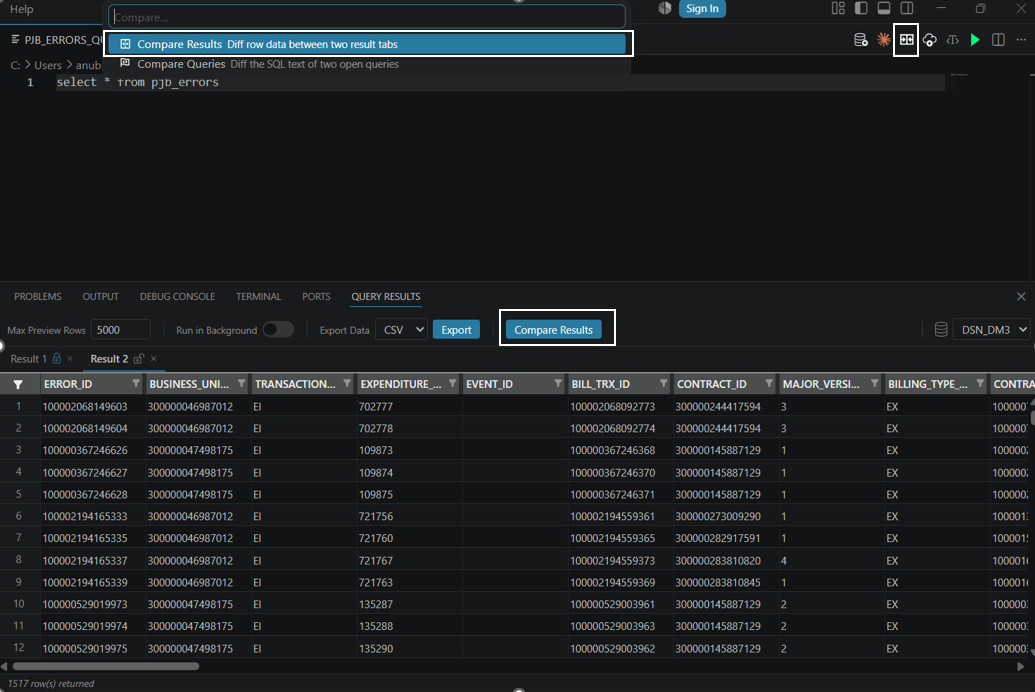Select Compare Queries command palette entry
Screen dimensions: 1035x692
coord(367,64)
